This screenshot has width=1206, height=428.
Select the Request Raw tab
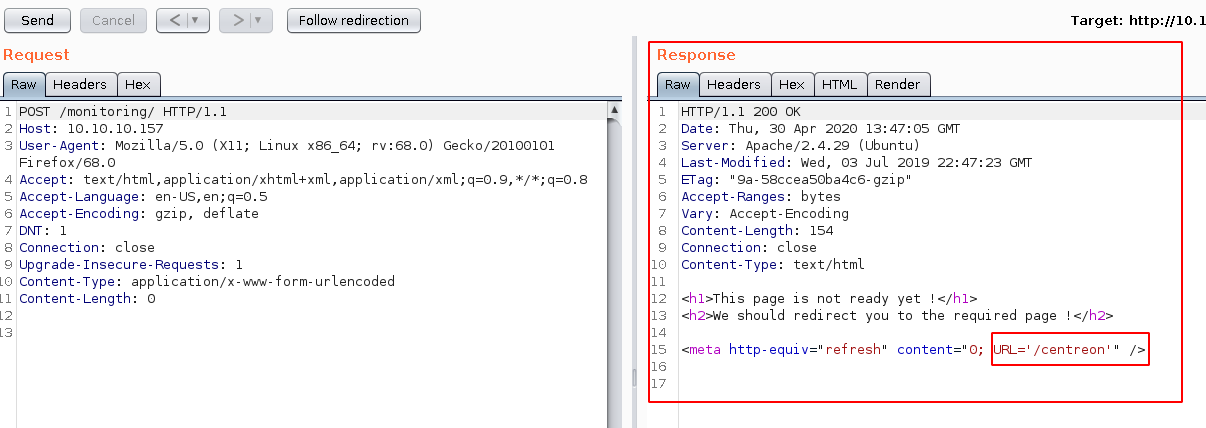(23, 85)
